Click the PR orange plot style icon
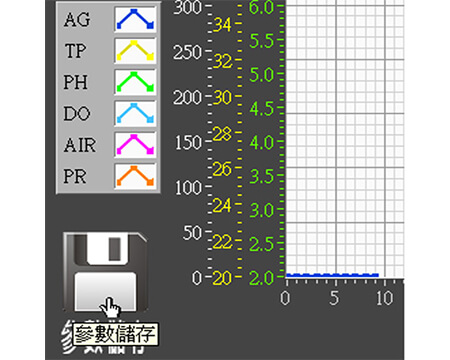Image resolution: width=450 pixels, height=360 pixels. pyautogui.click(x=135, y=176)
